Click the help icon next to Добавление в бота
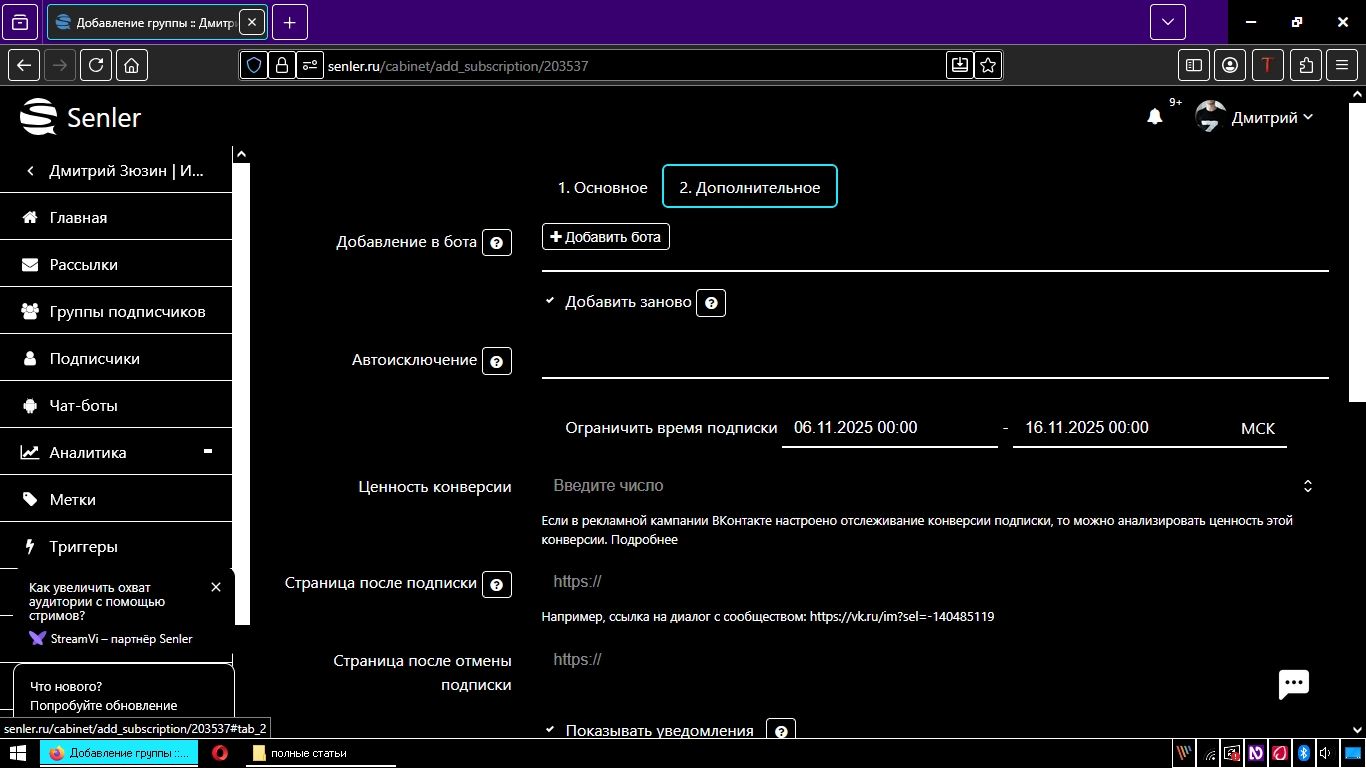Screen dimensions: 1366x768 pyautogui.click(x=497, y=242)
